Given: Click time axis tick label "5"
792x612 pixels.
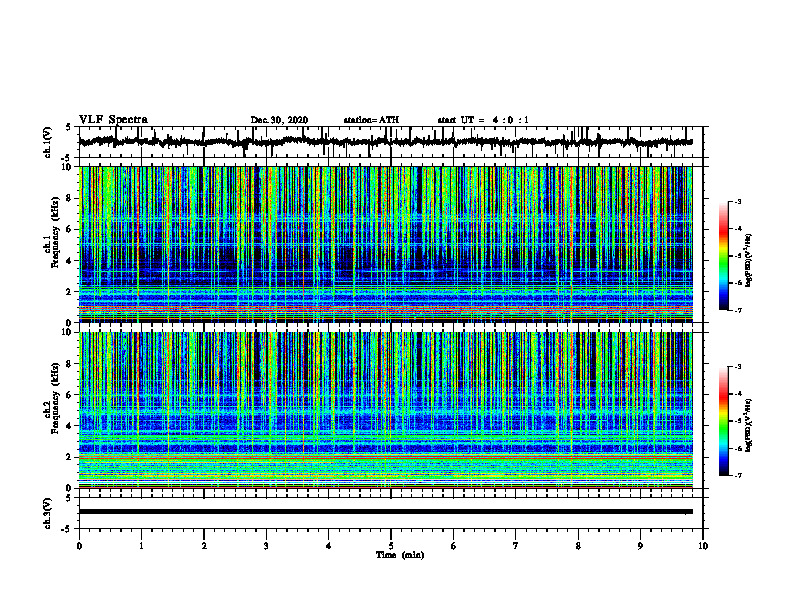Looking at the screenshot, I should (391, 546).
